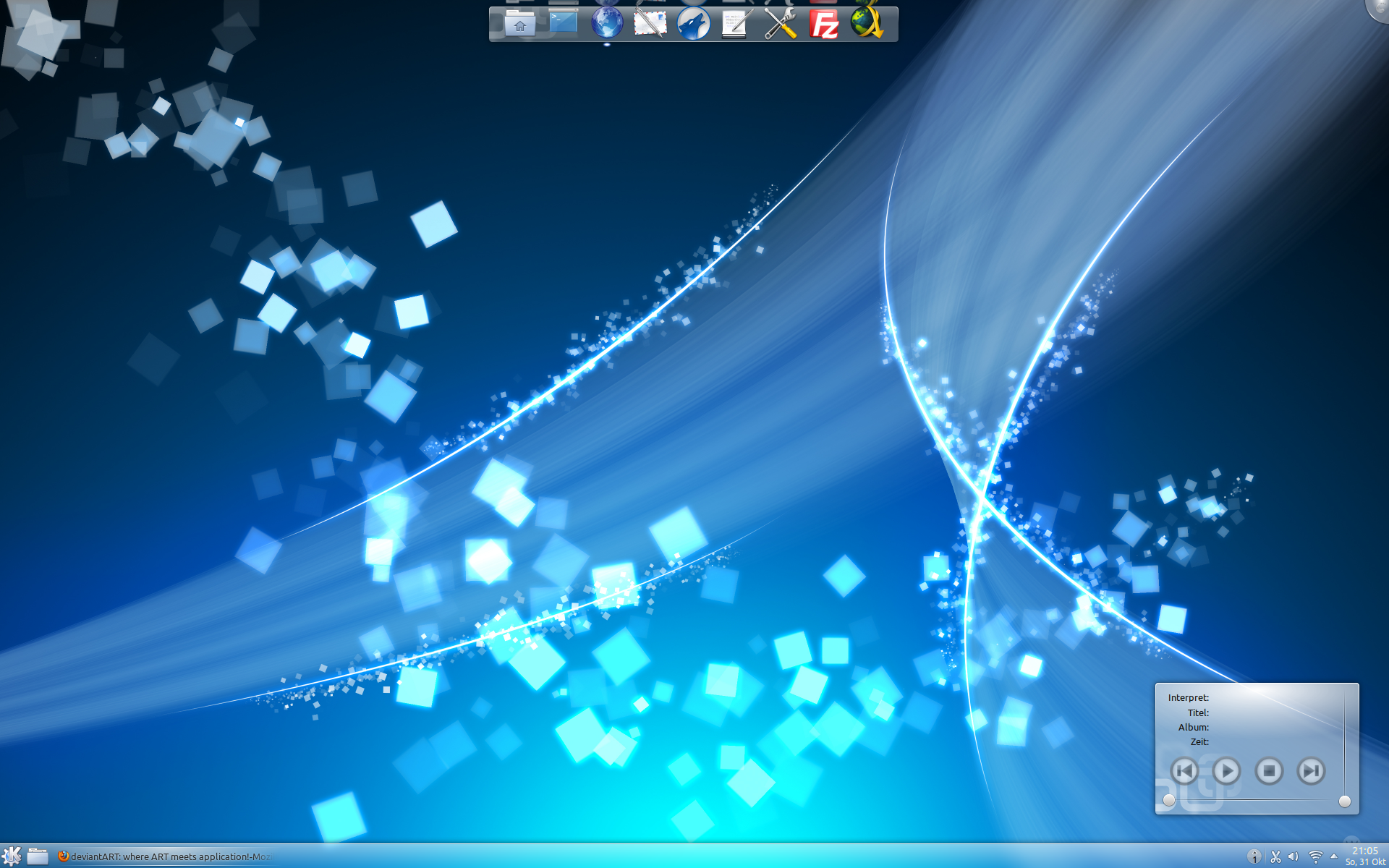Open the download manager globe-arrow icon
This screenshot has height=868, width=1389.
(x=867, y=22)
